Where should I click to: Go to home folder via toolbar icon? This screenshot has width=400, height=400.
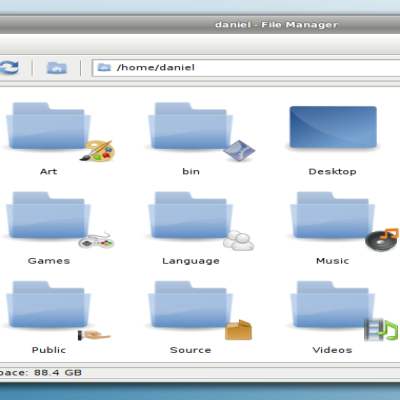[x=56, y=68]
